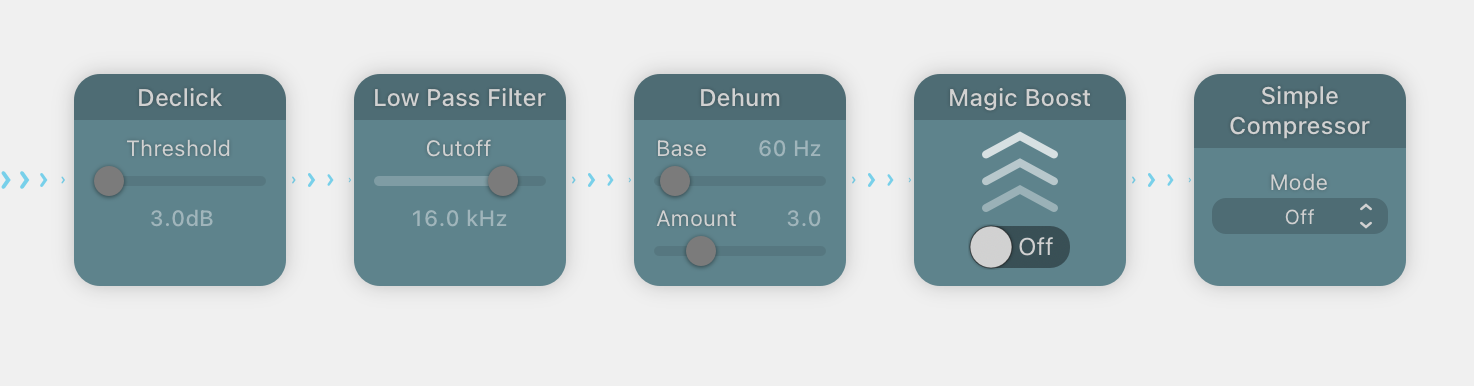Click the arrows between Dehum and Magic Boost

880,180
